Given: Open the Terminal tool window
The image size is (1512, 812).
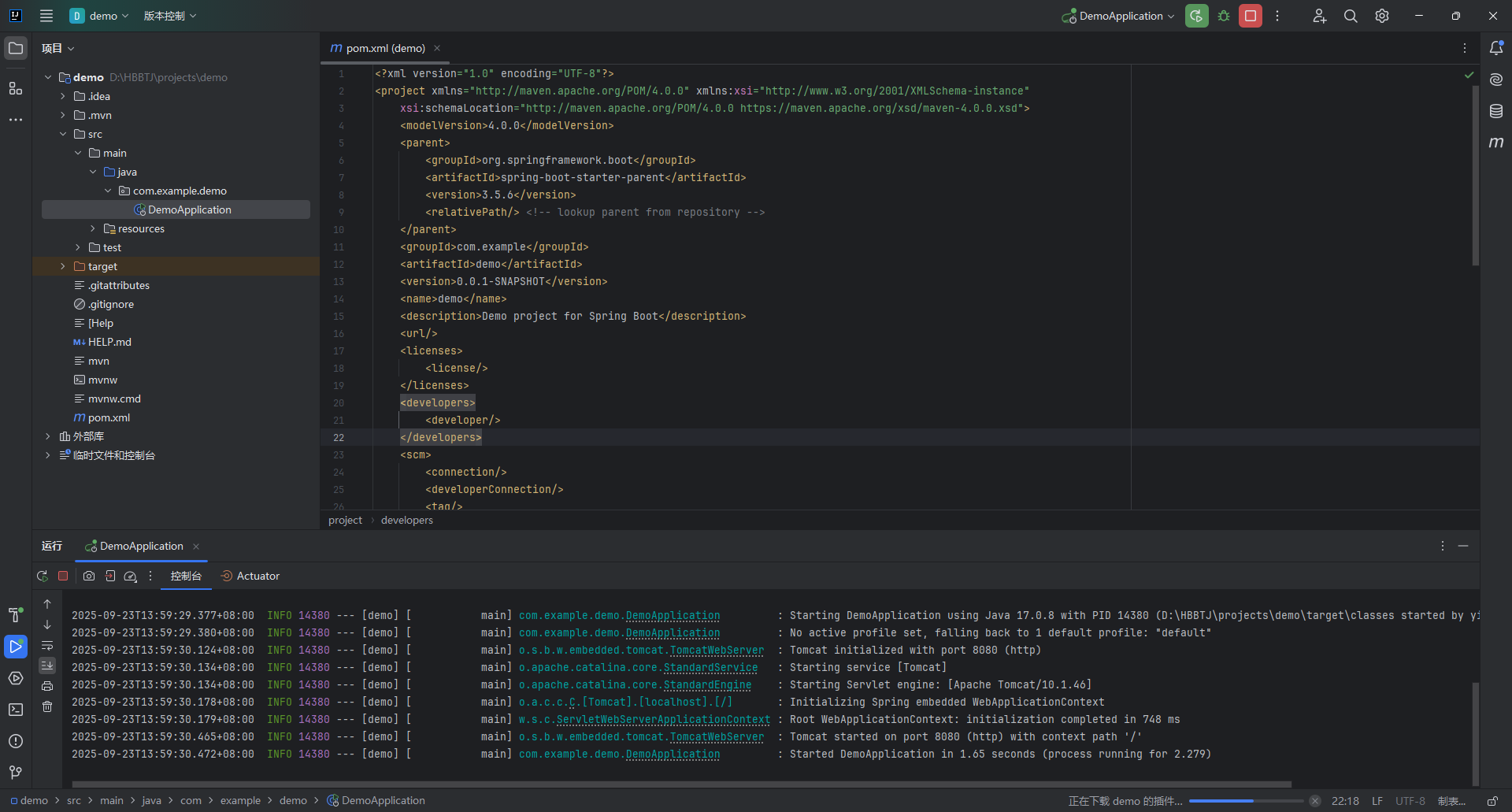Looking at the screenshot, I should tap(16, 710).
